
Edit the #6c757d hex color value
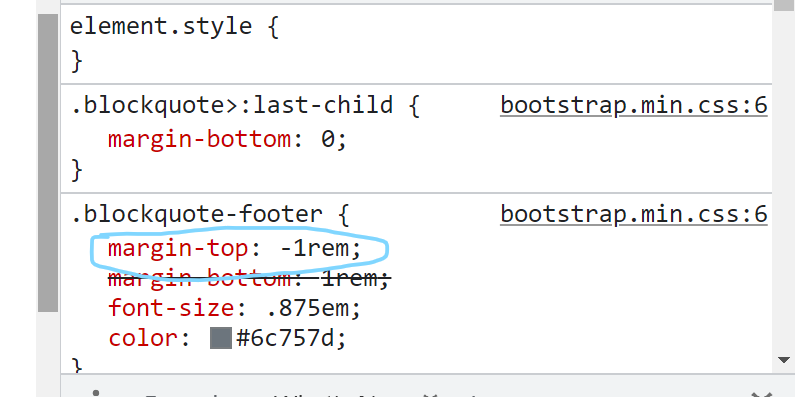coord(285,338)
